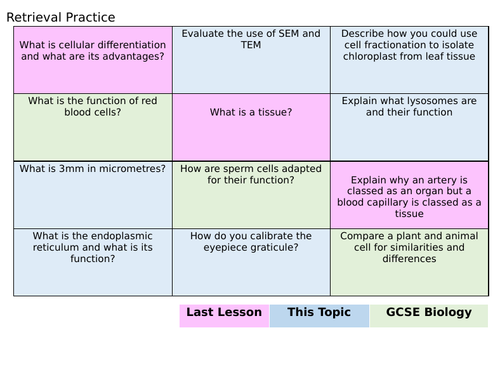Click the word 'function?' in the endoplasmic reticulum cell

tap(93, 259)
